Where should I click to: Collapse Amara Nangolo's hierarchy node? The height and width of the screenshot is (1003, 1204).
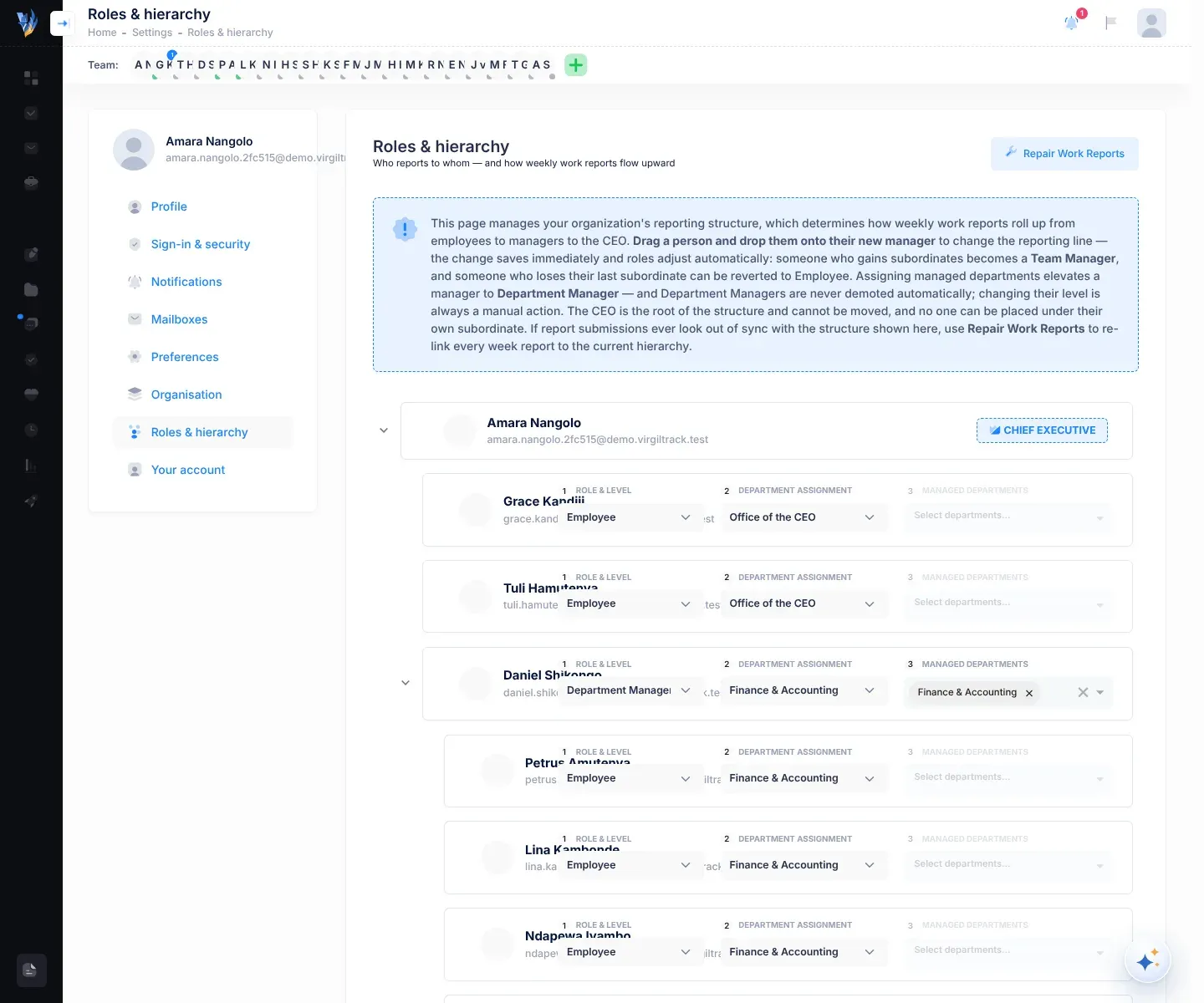click(384, 430)
